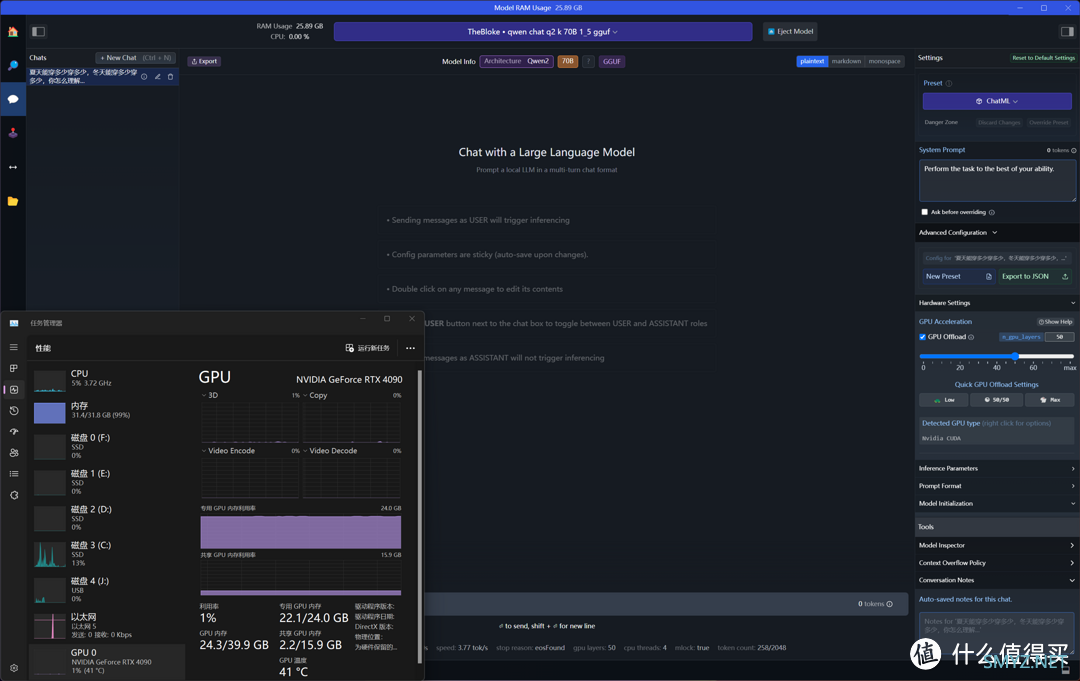Open the AI Chat speech bubble icon
1080x681 pixels.
[13, 99]
